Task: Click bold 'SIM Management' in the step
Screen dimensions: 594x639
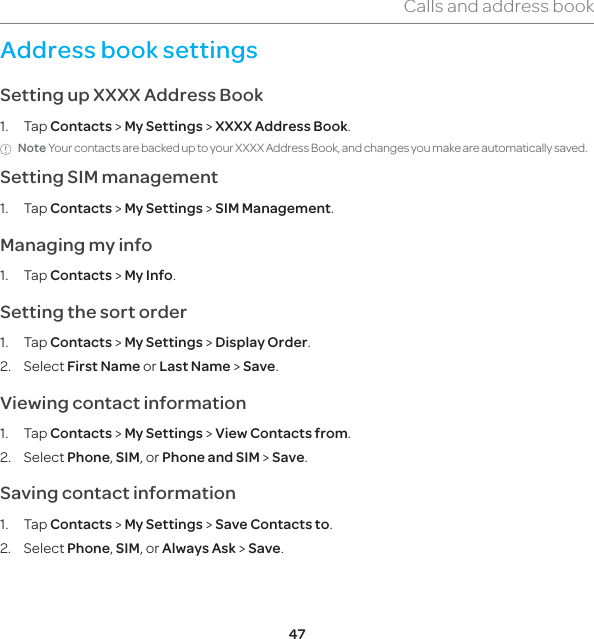Action: pos(273,209)
